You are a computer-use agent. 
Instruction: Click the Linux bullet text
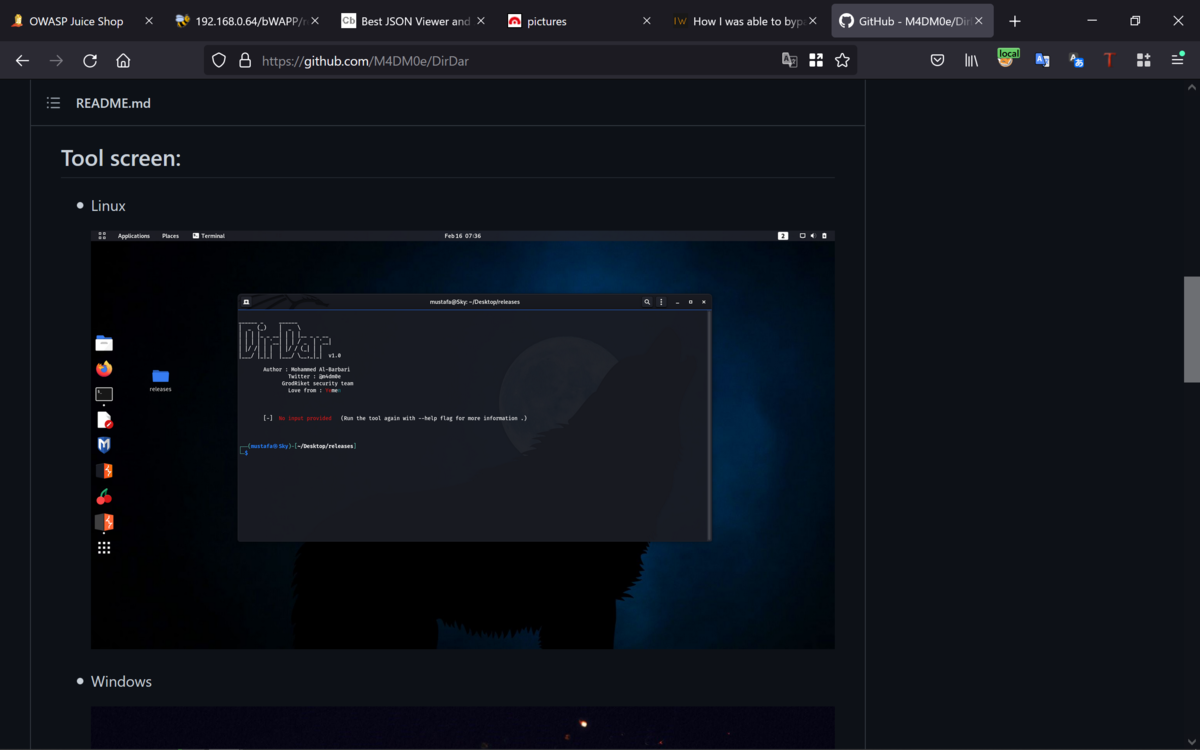(108, 206)
